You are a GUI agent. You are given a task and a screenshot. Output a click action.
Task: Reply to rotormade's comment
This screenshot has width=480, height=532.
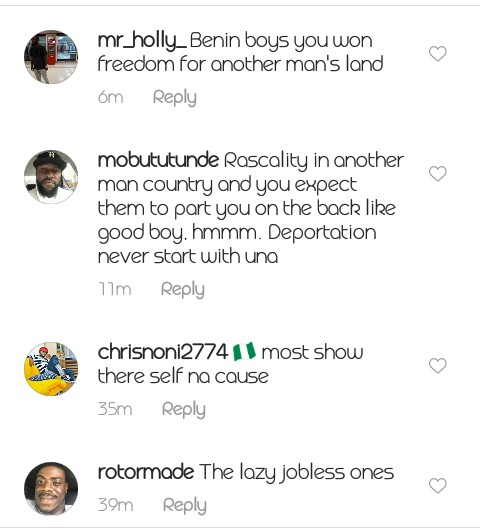pyautogui.click(x=185, y=505)
